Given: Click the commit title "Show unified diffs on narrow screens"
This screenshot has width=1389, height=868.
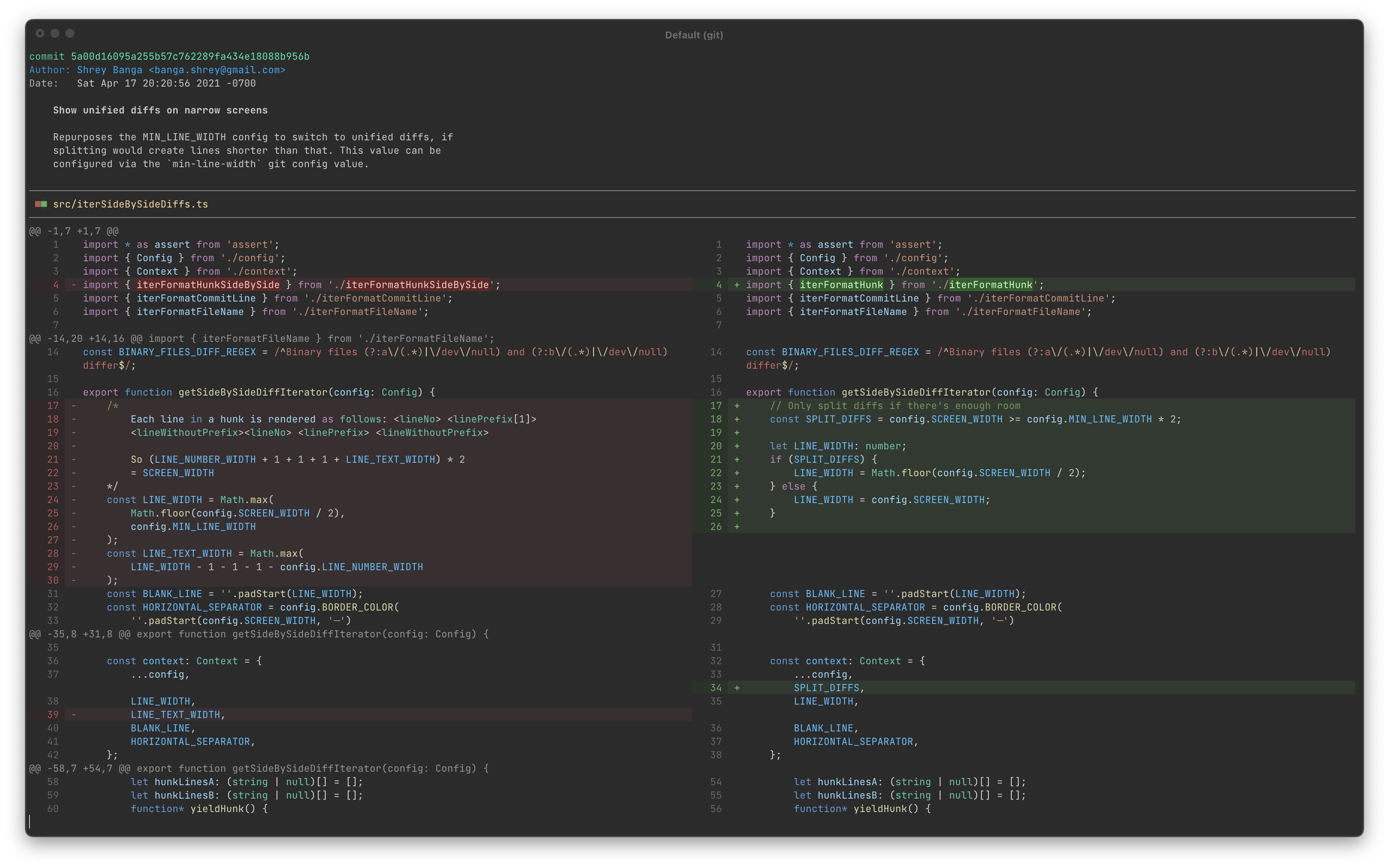Looking at the screenshot, I should pos(160,110).
